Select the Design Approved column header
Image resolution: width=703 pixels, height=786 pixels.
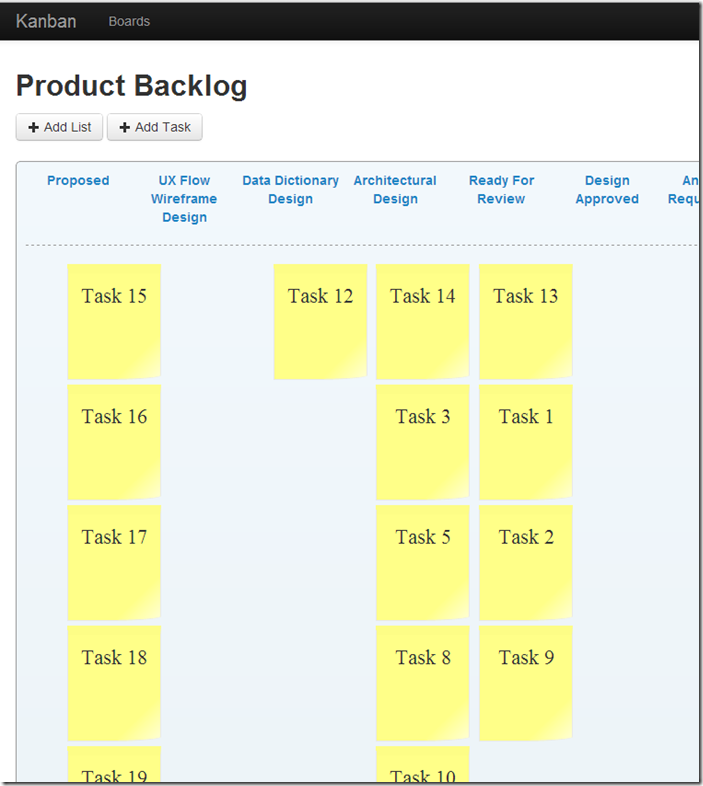(x=607, y=189)
